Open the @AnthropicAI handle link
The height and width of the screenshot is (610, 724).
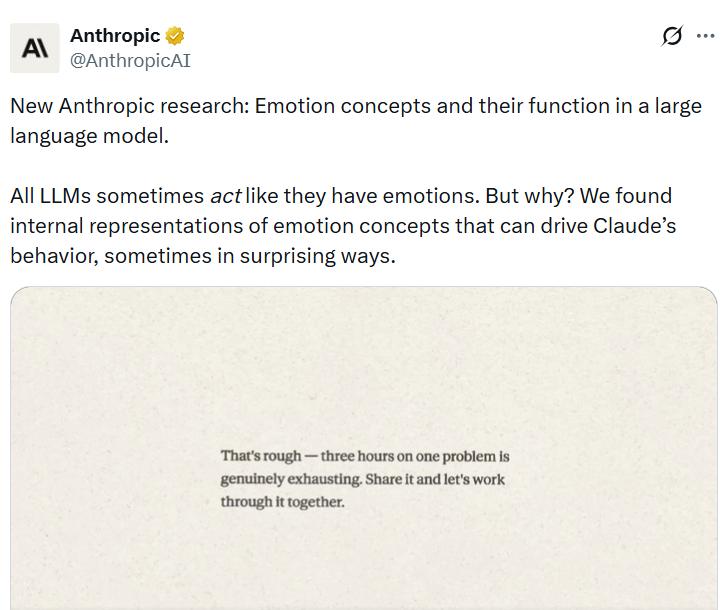point(130,60)
